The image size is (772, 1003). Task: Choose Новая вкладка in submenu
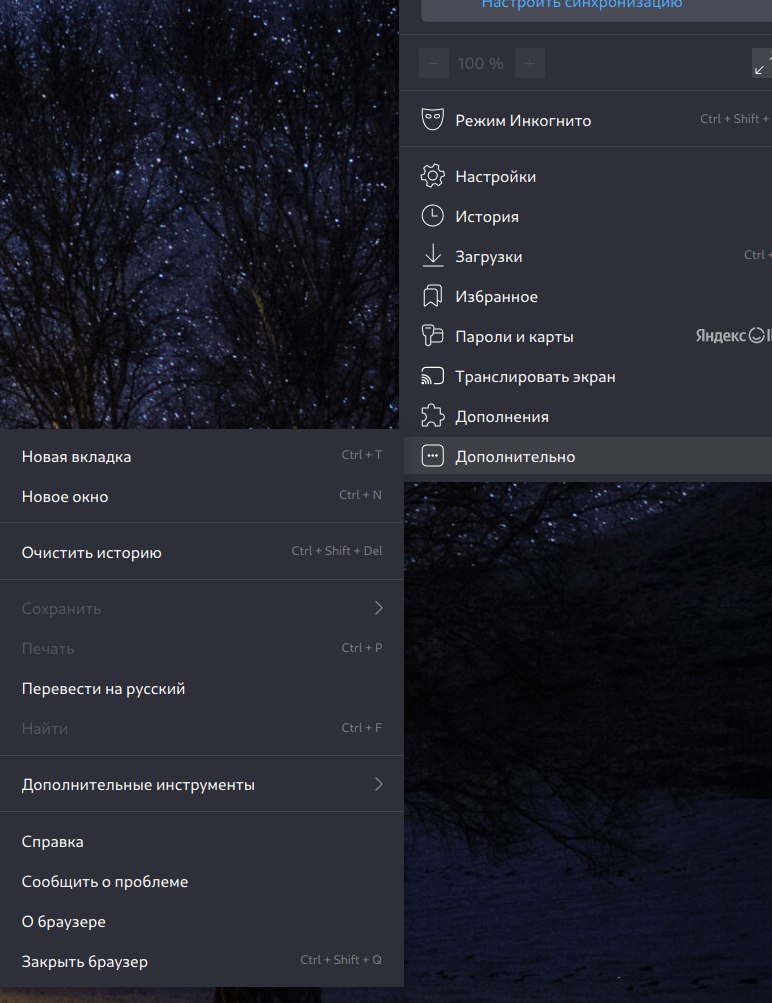click(201, 456)
